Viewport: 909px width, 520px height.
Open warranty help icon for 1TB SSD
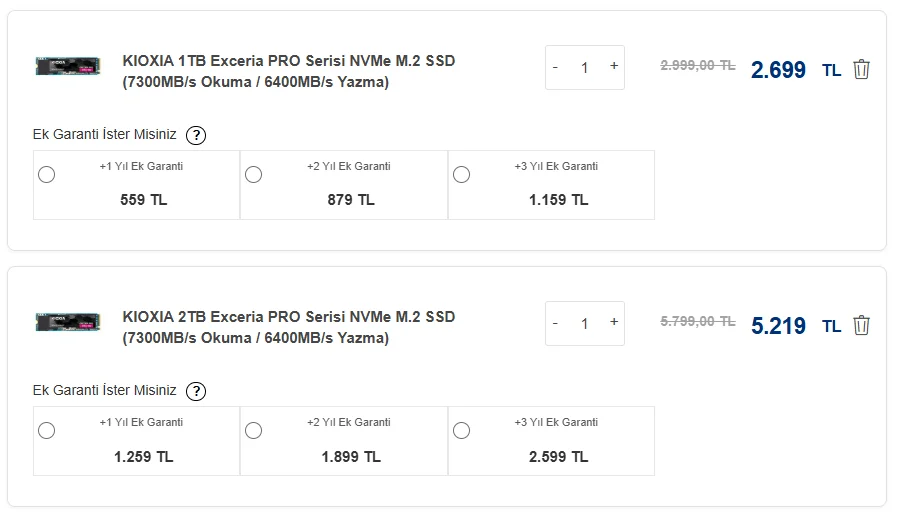point(196,135)
